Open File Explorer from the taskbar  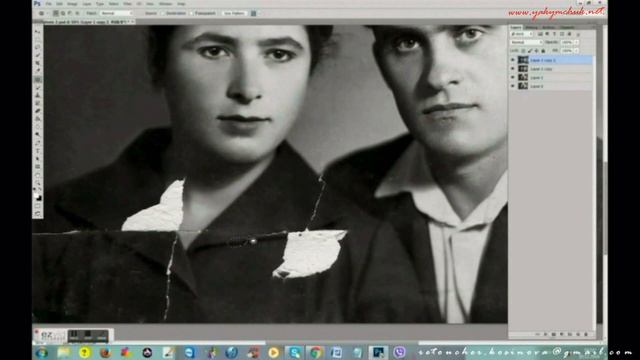click(63, 352)
